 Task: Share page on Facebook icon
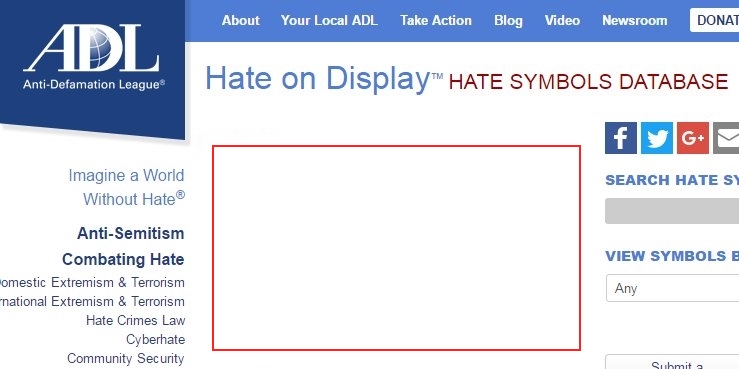(621, 138)
